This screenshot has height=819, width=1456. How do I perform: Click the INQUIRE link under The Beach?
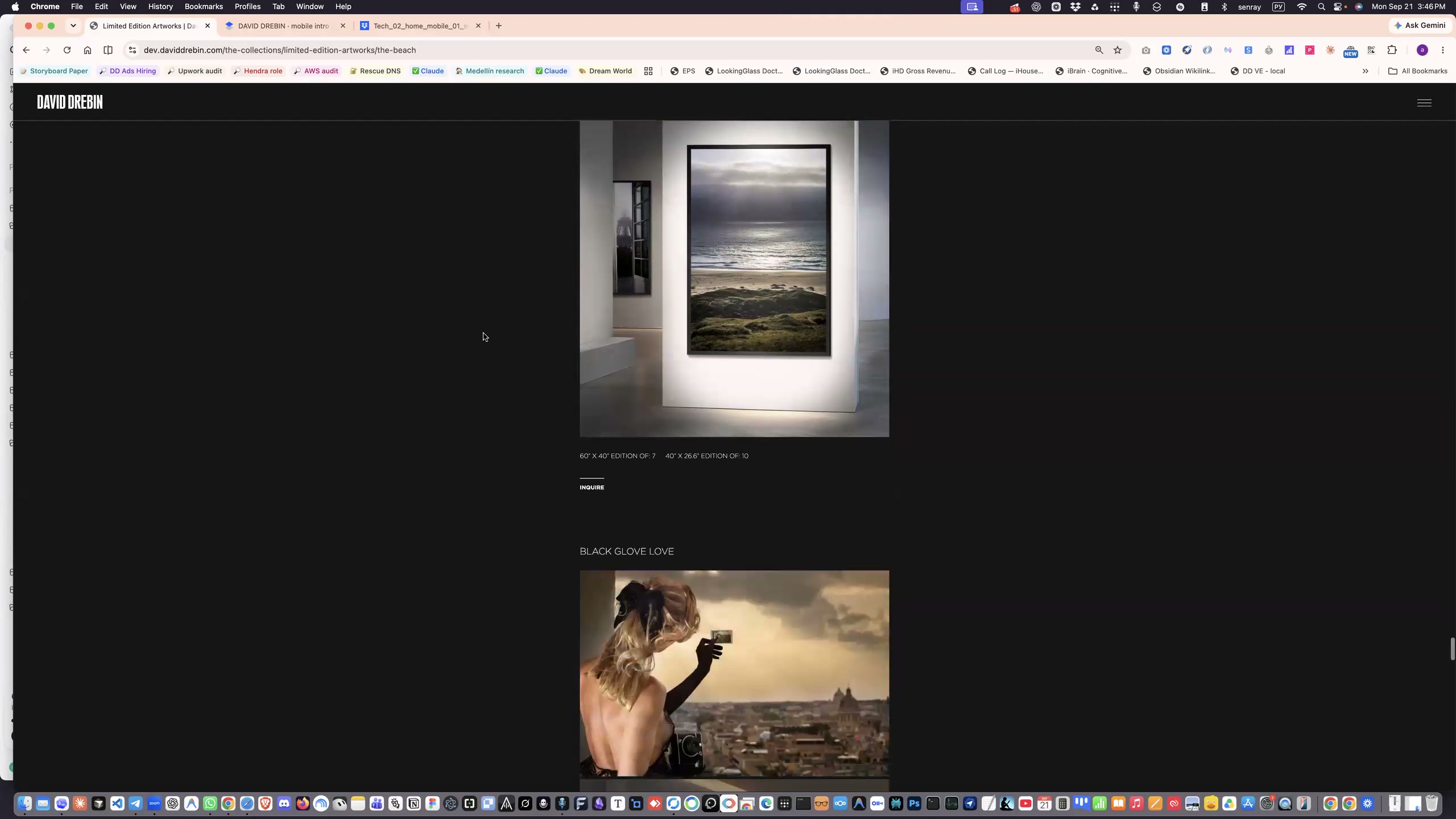click(591, 487)
